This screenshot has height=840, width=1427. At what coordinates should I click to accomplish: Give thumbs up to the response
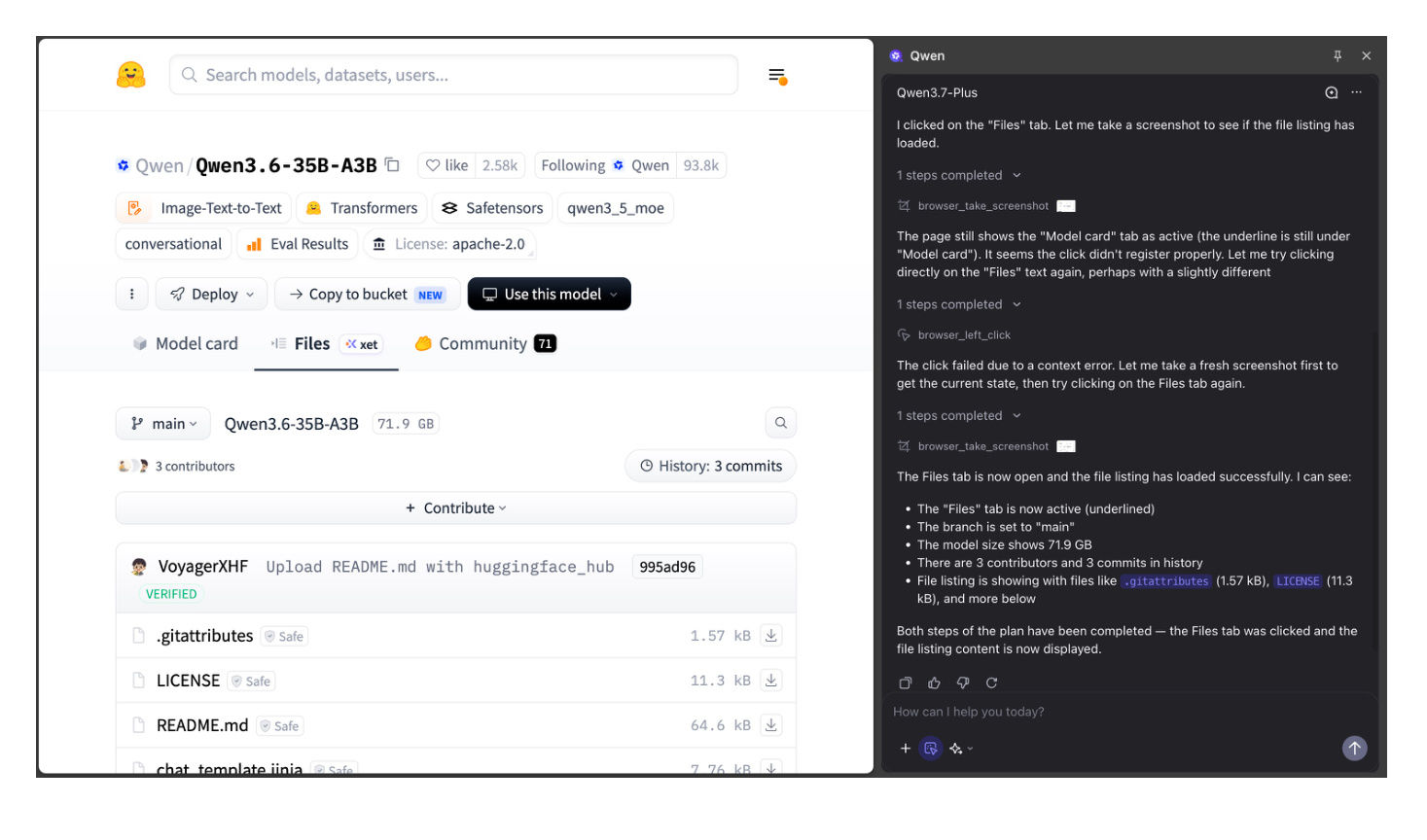(x=934, y=682)
